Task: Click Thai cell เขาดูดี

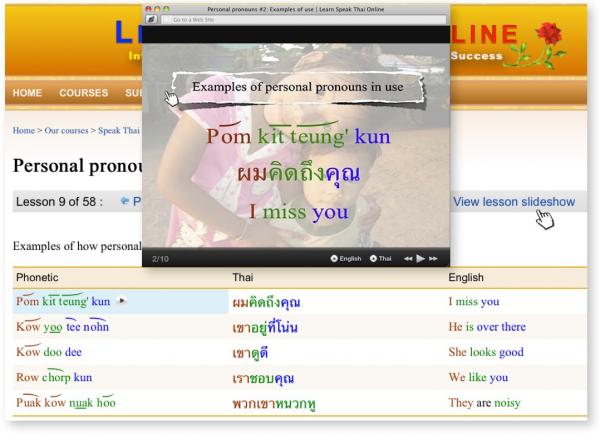Action: click(250, 352)
